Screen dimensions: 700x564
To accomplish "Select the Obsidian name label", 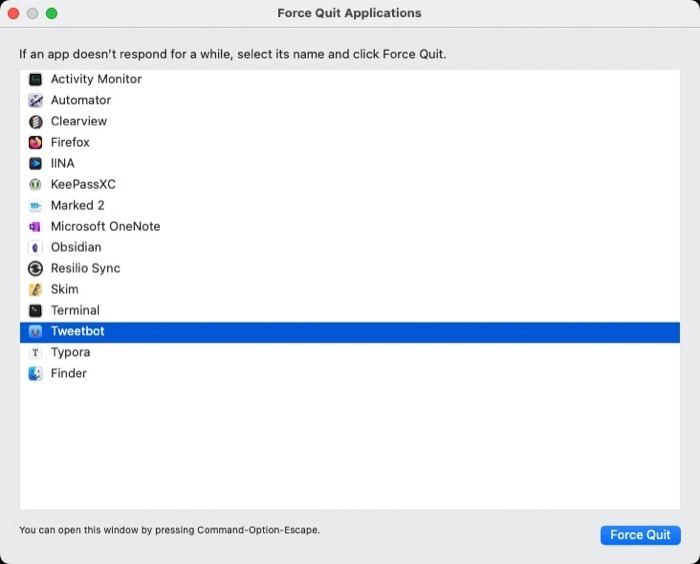I will click(76, 247).
